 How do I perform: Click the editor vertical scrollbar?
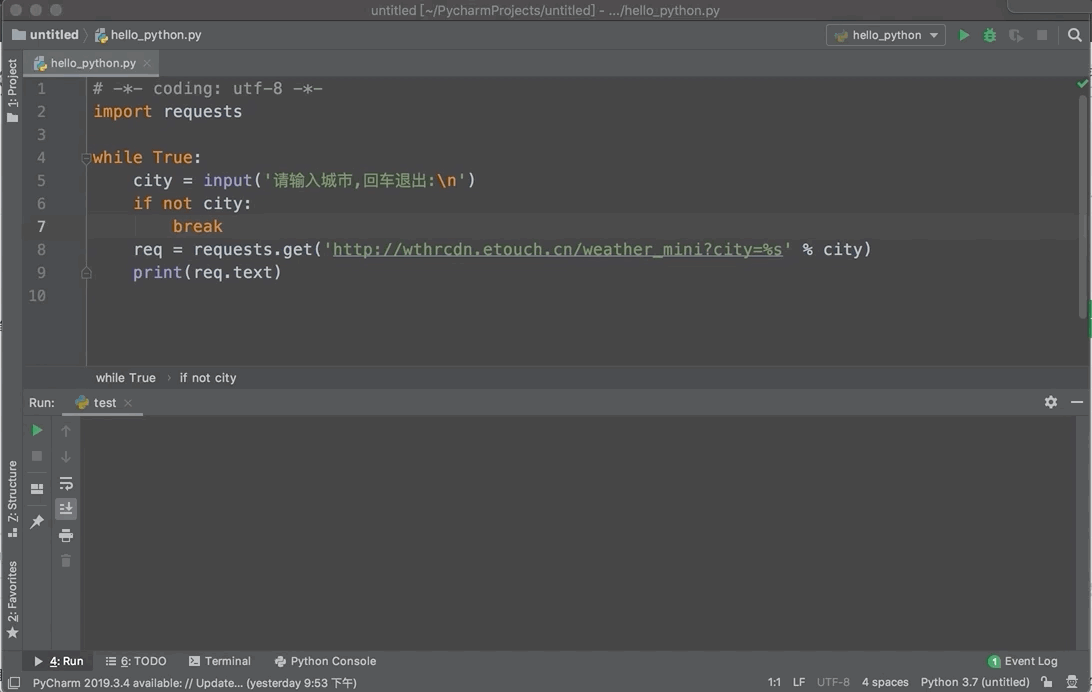(x=1083, y=206)
